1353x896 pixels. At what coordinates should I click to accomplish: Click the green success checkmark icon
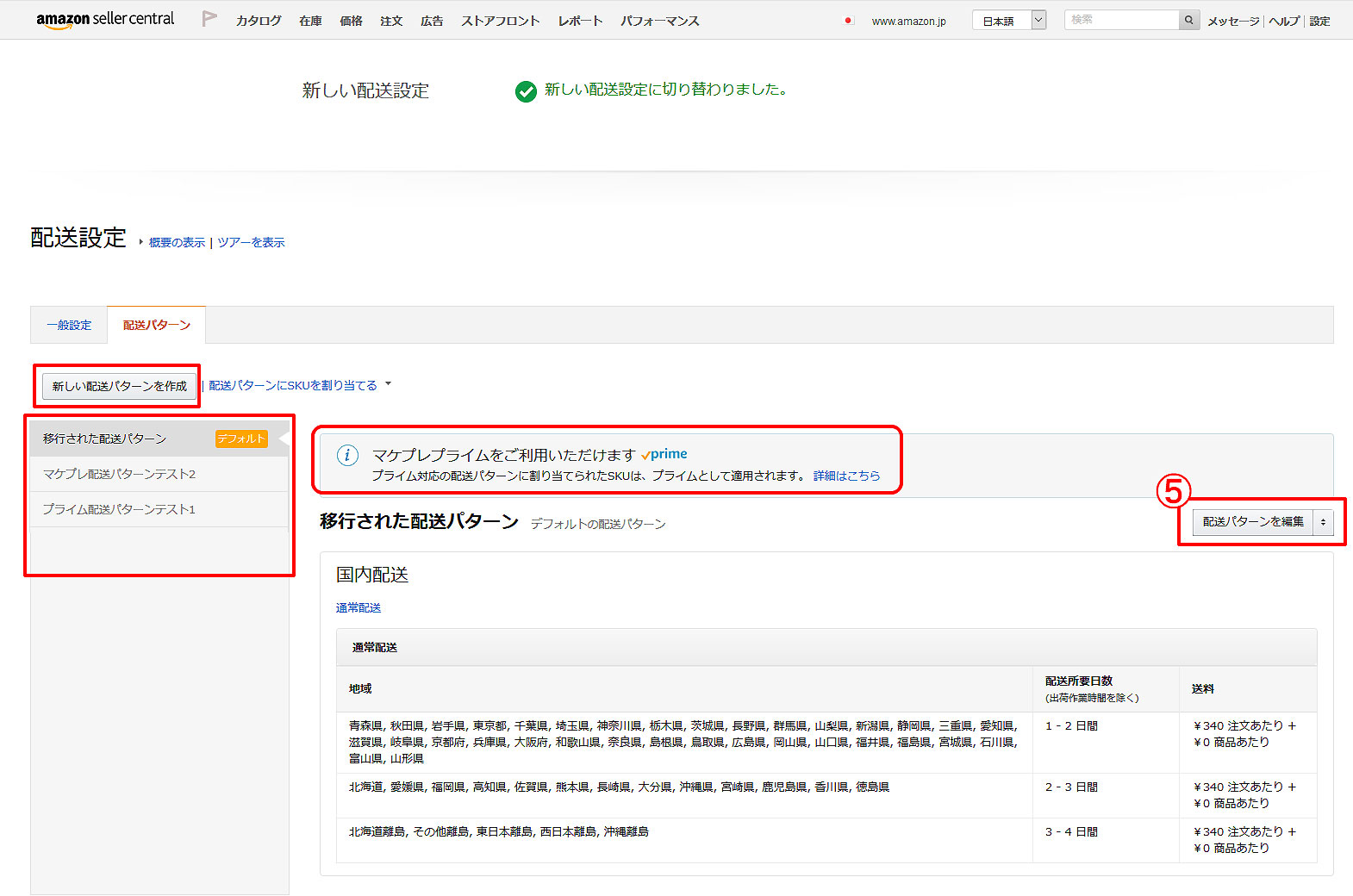click(x=526, y=91)
